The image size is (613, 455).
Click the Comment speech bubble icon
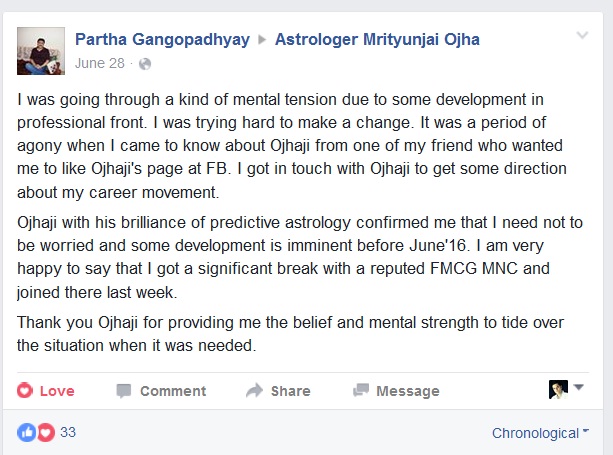pos(124,391)
